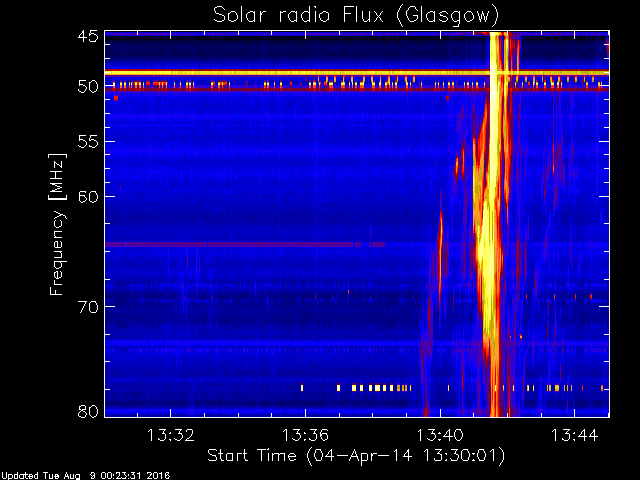Click the 13:36 time axis label
The image size is (640, 480).
pos(305,435)
